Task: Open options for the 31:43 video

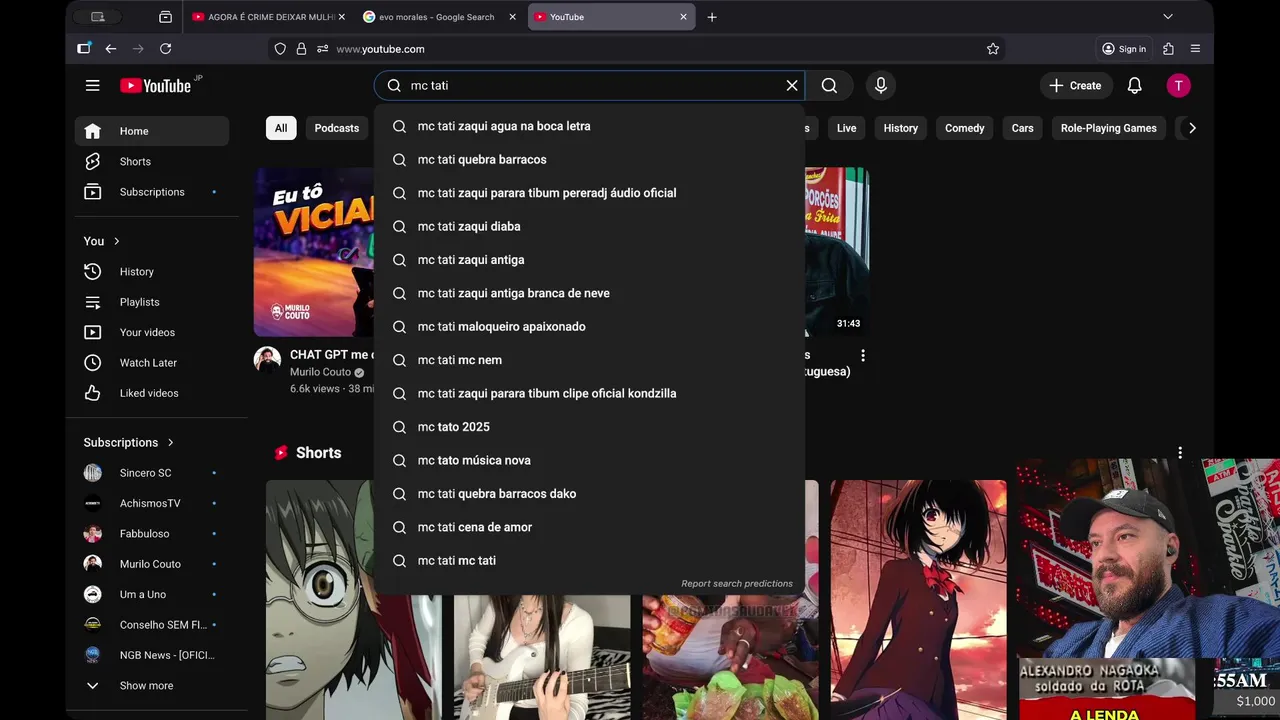Action: (x=862, y=355)
